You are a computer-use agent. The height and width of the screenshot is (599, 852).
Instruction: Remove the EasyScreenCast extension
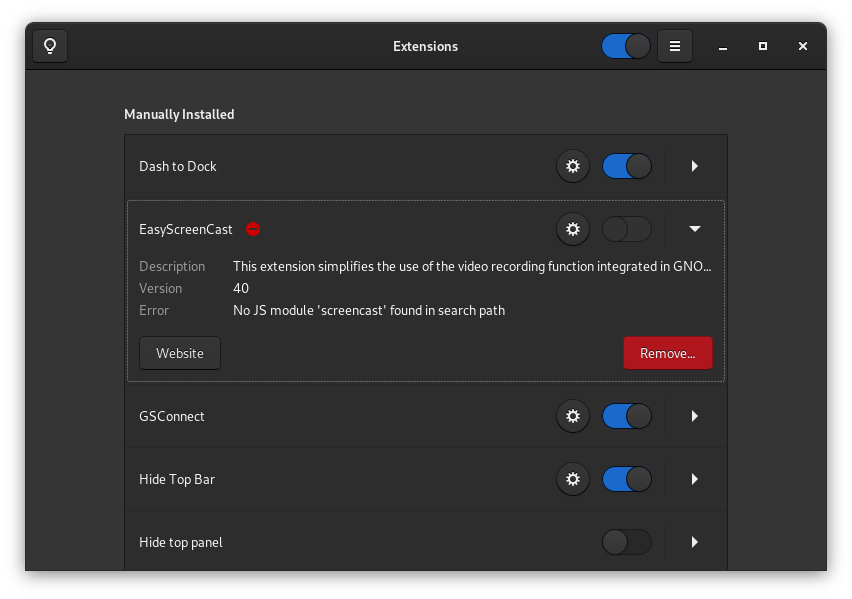[667, 353]
